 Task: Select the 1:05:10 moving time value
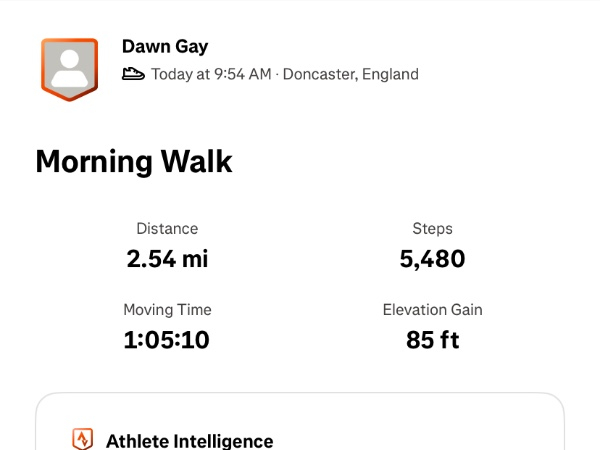pos(167,340)
